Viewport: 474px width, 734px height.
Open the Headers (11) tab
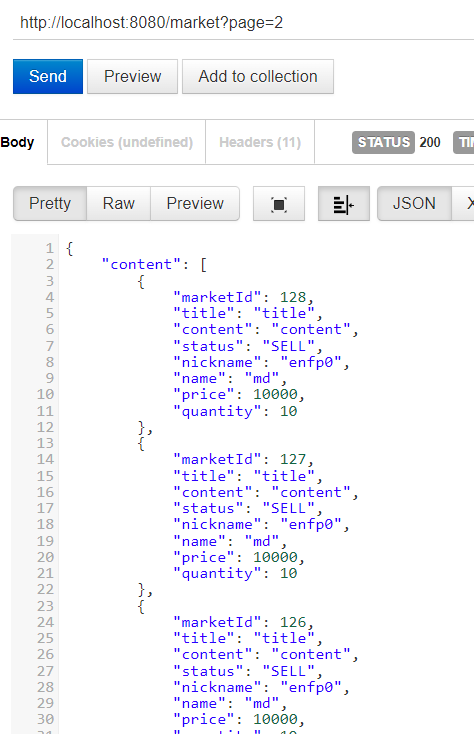point(260,142)
